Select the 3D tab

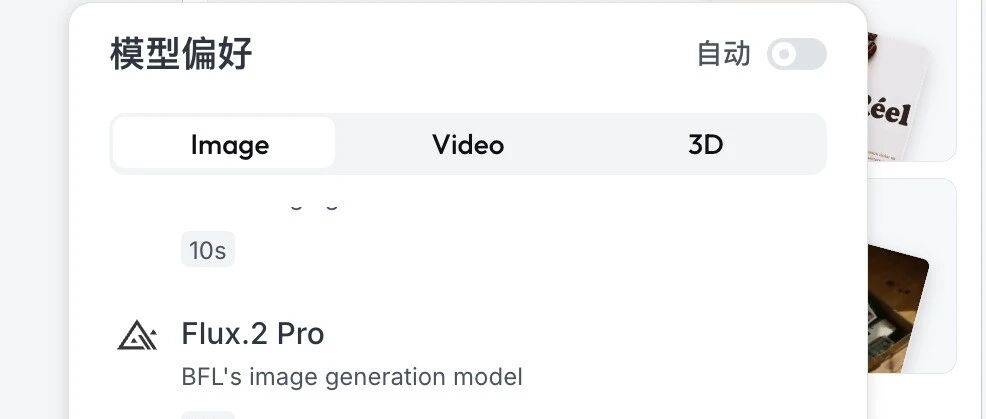point(706,144)
